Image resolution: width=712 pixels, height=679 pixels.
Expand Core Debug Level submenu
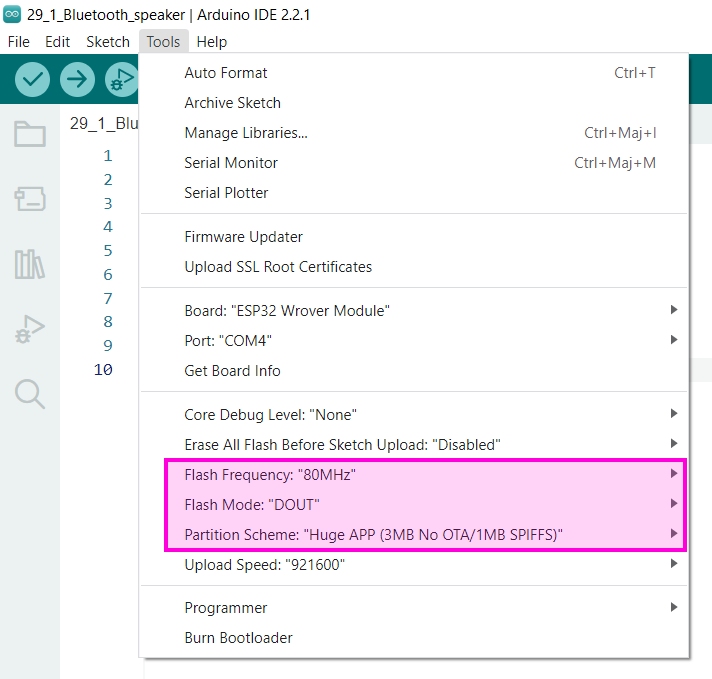pyautogui.click(x=414, y=415)
